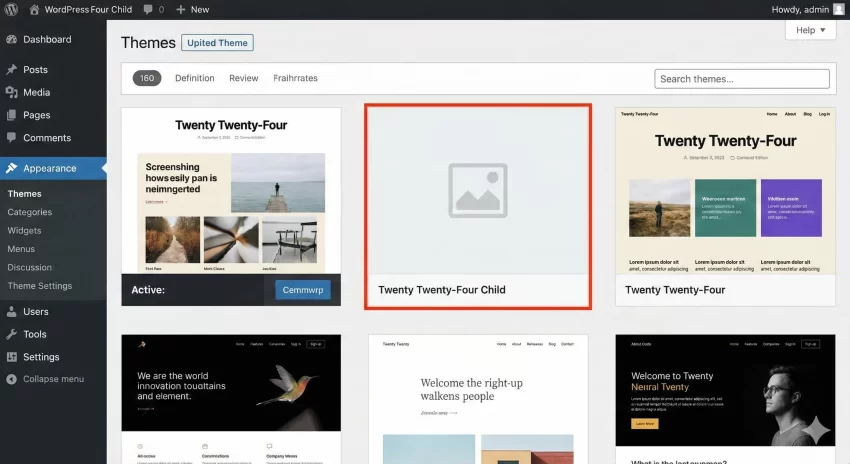Screen dimensions: 850x464
Task: Open the site home icon in admin bar
Action: click(34, 9)
